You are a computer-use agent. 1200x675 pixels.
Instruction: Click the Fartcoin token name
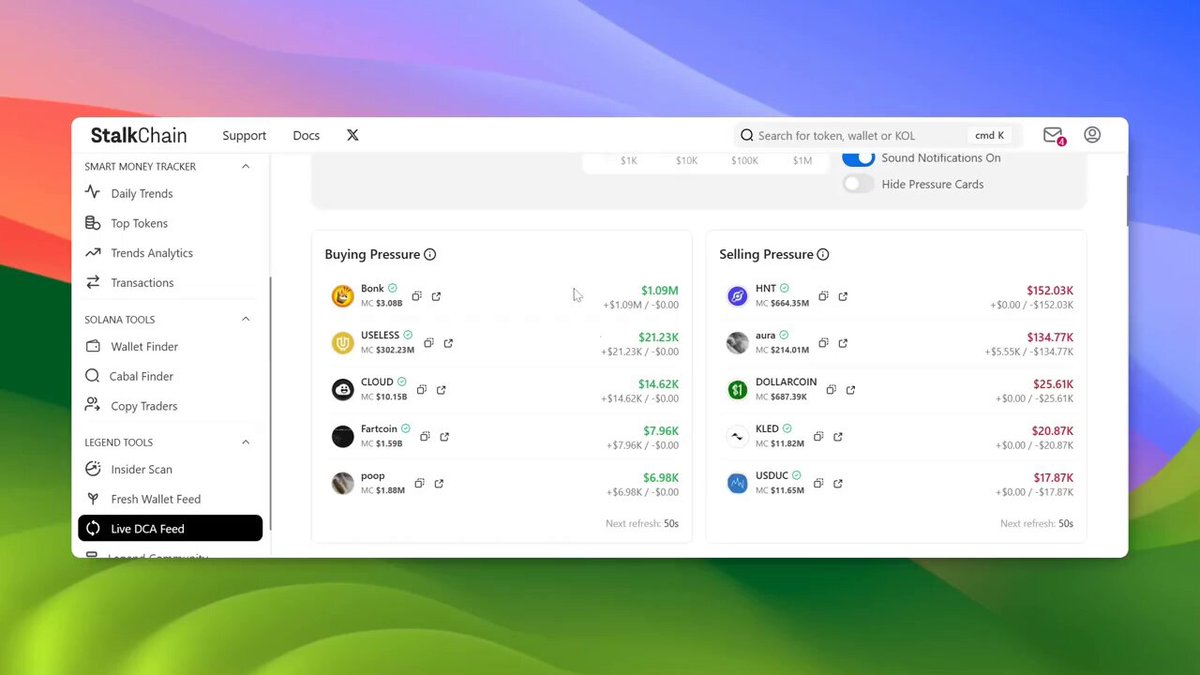(379, 429)
